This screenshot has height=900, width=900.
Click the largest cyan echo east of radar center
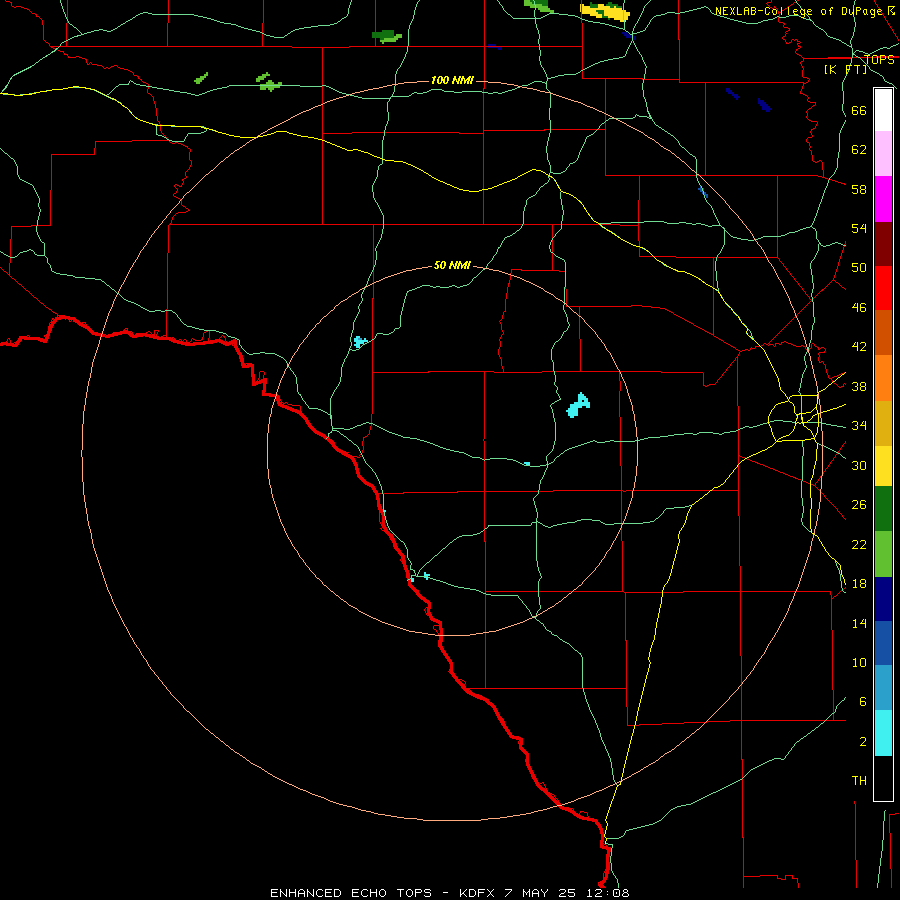578,405
